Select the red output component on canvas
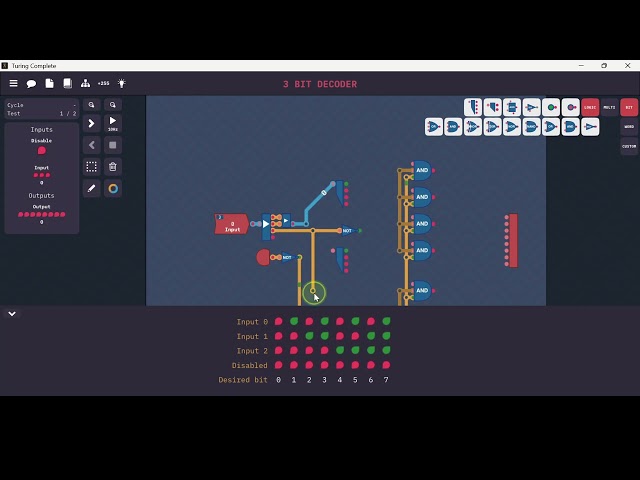Viewport: 640px width, 480px height. pos(512,240)
